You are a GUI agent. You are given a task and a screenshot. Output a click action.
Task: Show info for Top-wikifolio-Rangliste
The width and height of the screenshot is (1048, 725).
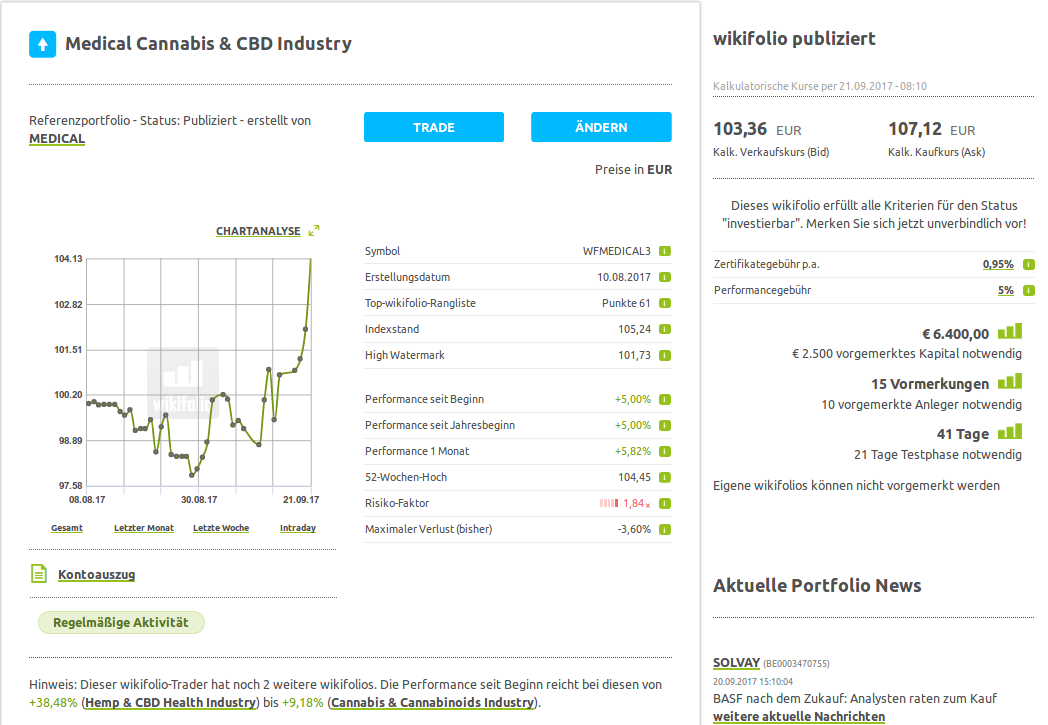(x=664, y=304)
